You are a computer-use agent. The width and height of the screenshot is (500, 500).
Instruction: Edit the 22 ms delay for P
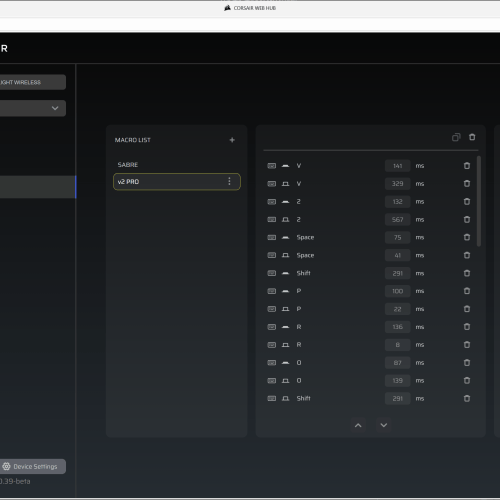(397, 309)
